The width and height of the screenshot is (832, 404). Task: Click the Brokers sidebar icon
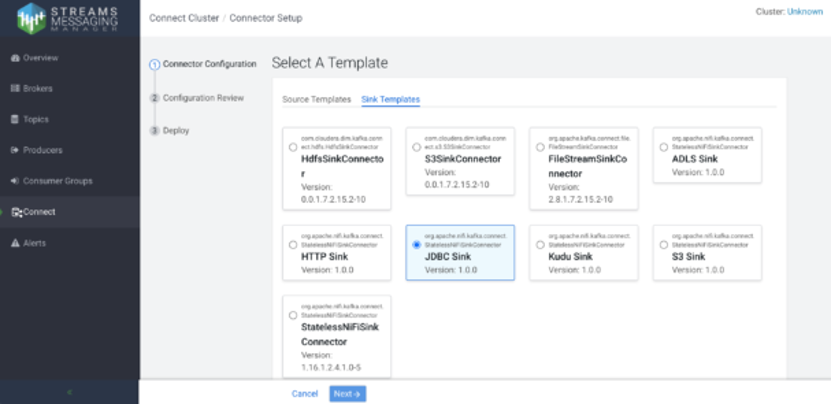pyautogui.click(x=15, y=89)
